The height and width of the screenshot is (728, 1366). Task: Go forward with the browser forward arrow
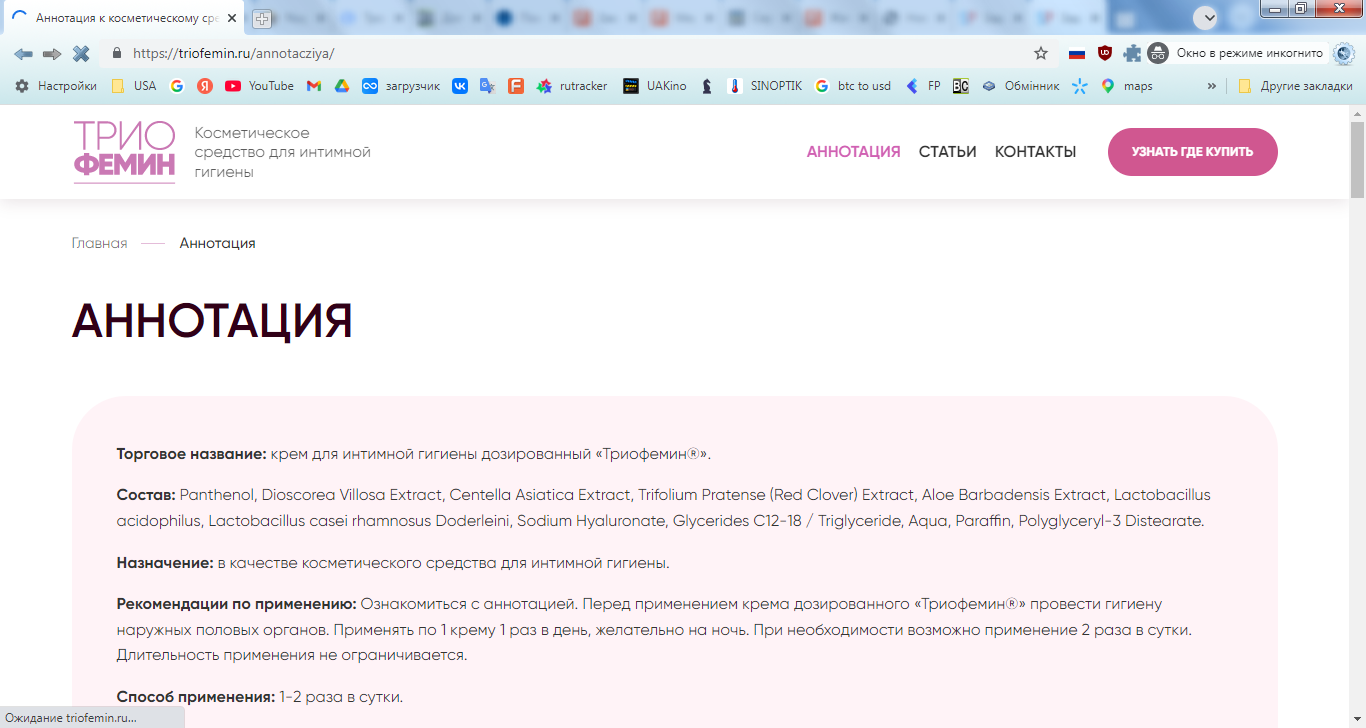52,54
